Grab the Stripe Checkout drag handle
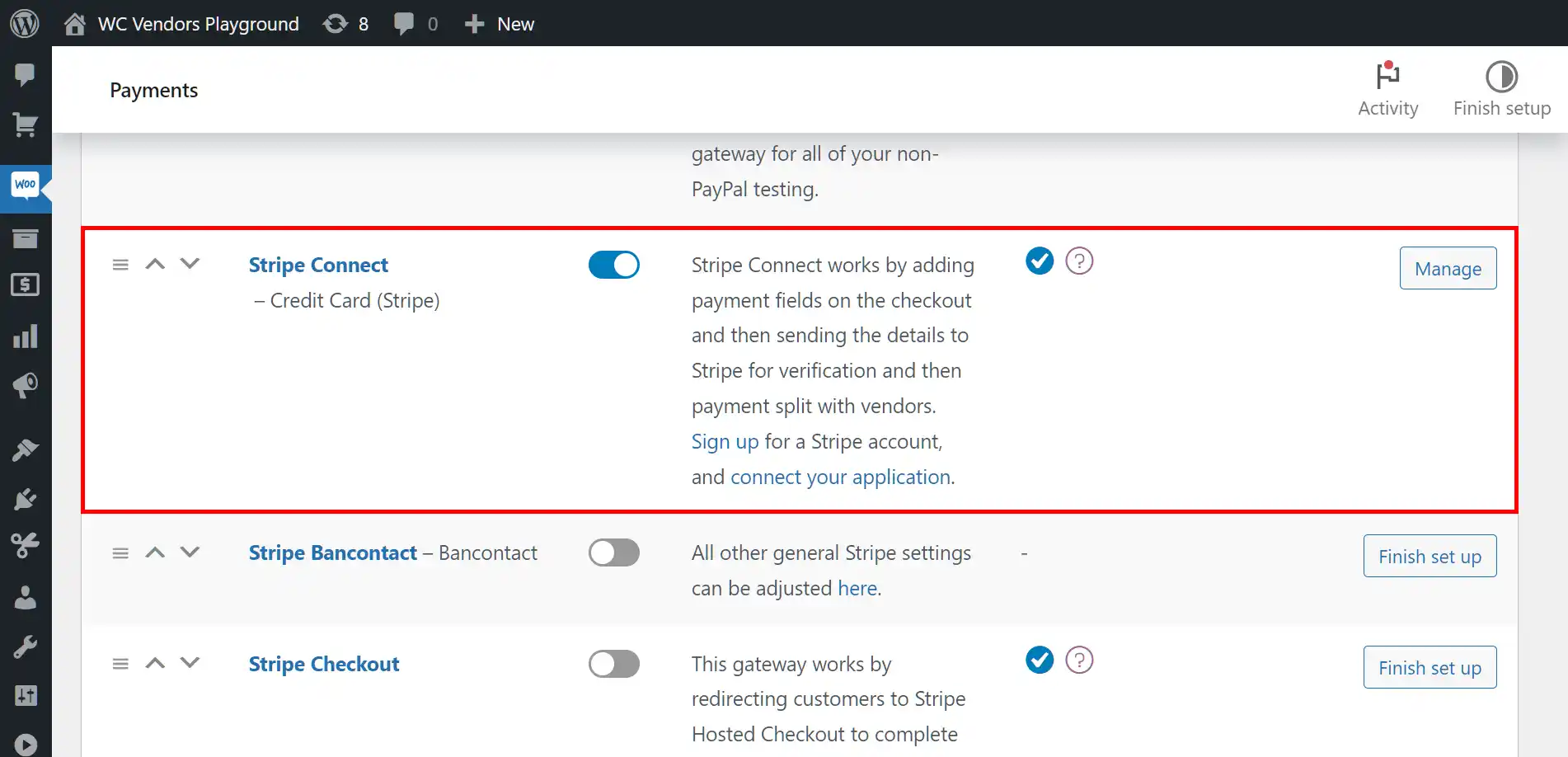The image size is (1568, 757). click(120, 664)
